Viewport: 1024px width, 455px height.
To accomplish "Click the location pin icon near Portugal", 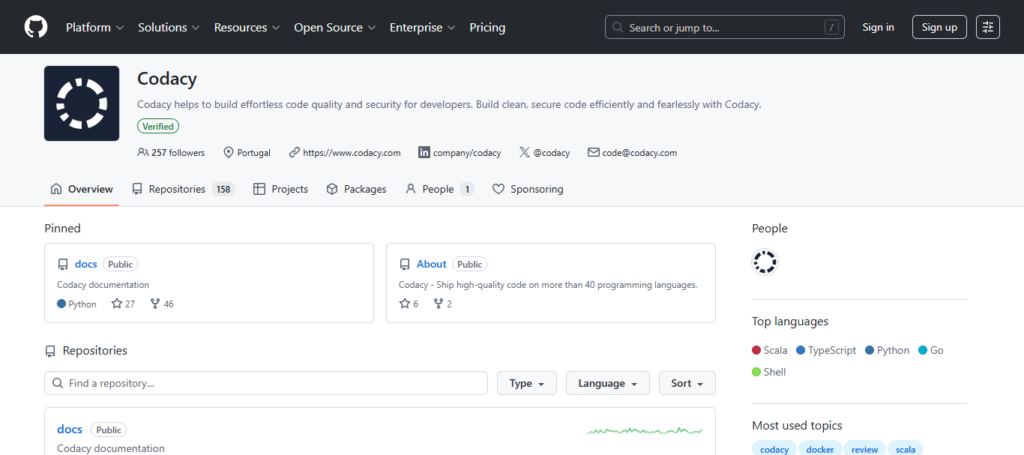I will (x=229, y=153).
